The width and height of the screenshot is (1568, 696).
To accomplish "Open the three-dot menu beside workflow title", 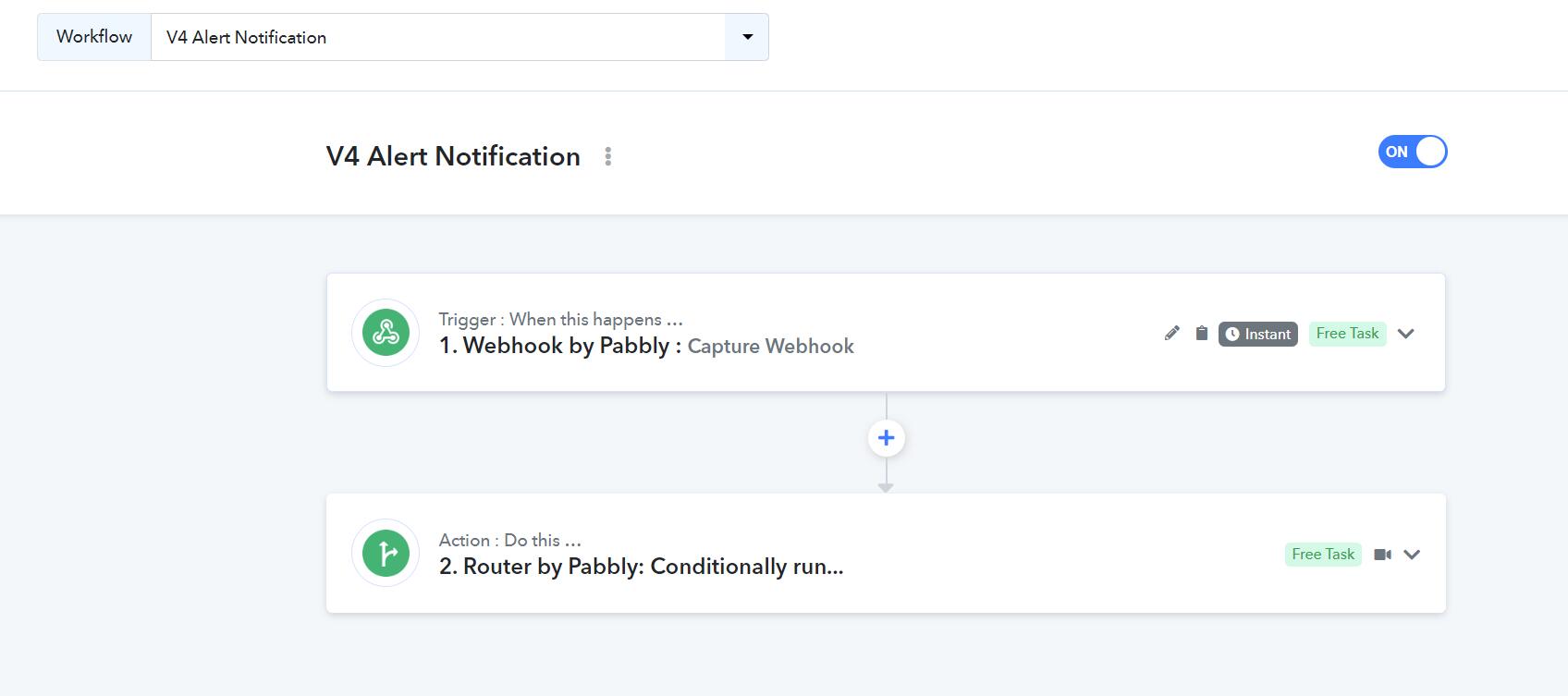I will click(607, 156).
